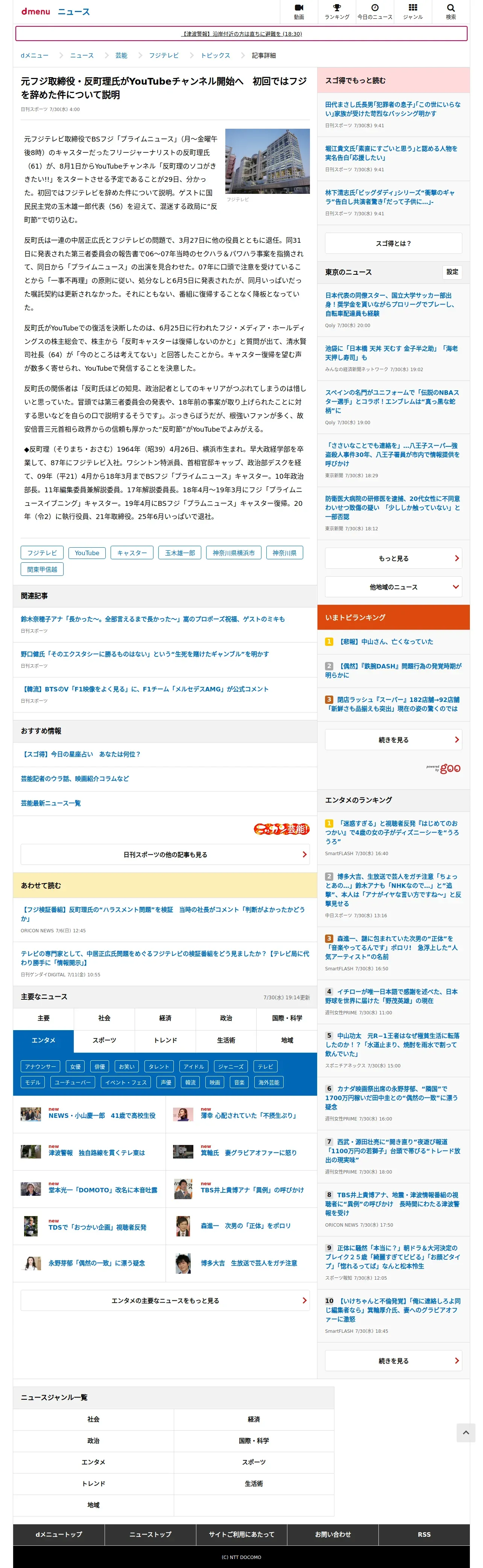Click エンタメの主要なニュースをもっと見る
The height and width of the screenshot is (1568, 483).
coord(166,1300)
